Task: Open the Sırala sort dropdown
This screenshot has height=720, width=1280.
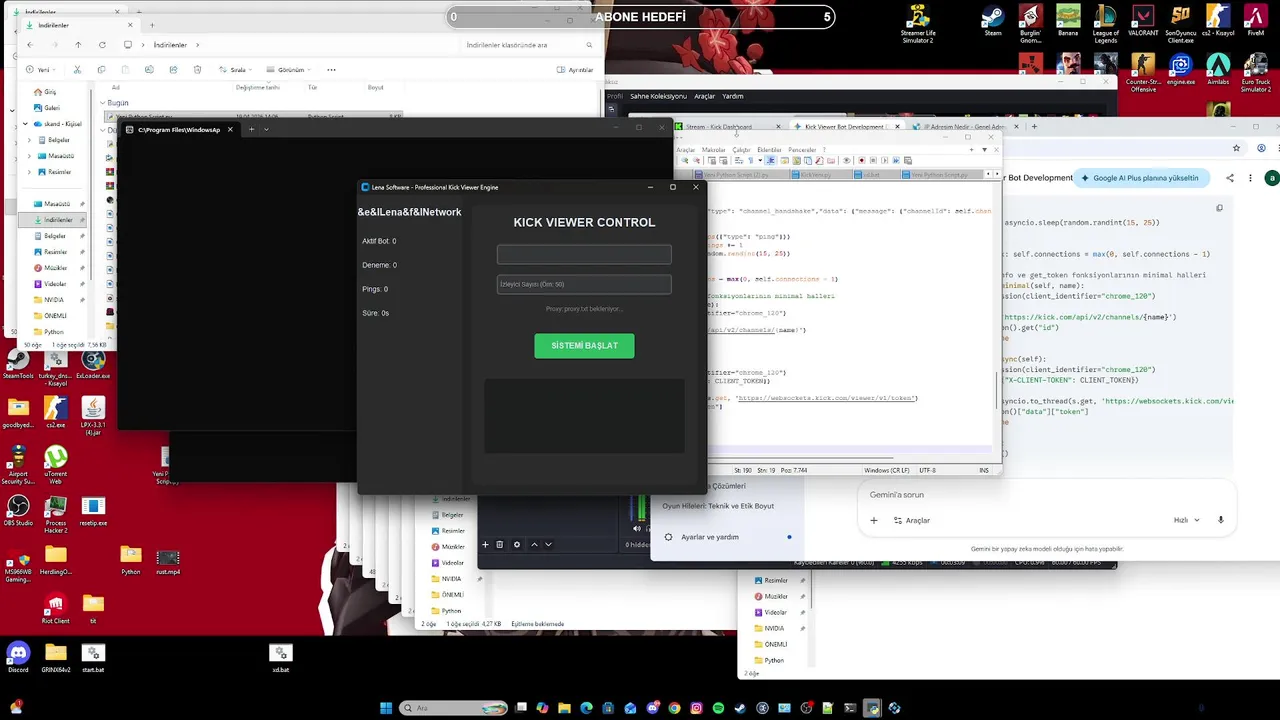Action: point(235,70)
